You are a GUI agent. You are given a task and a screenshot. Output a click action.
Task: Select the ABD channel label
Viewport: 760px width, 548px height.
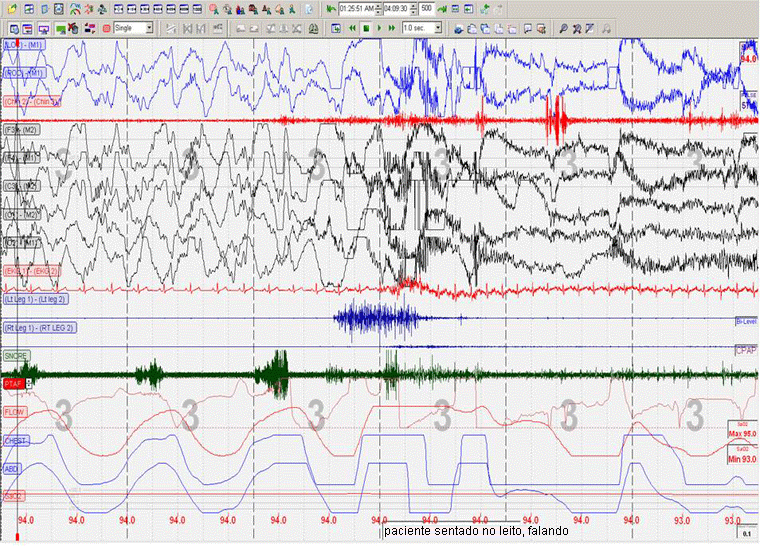coord(13,468)
